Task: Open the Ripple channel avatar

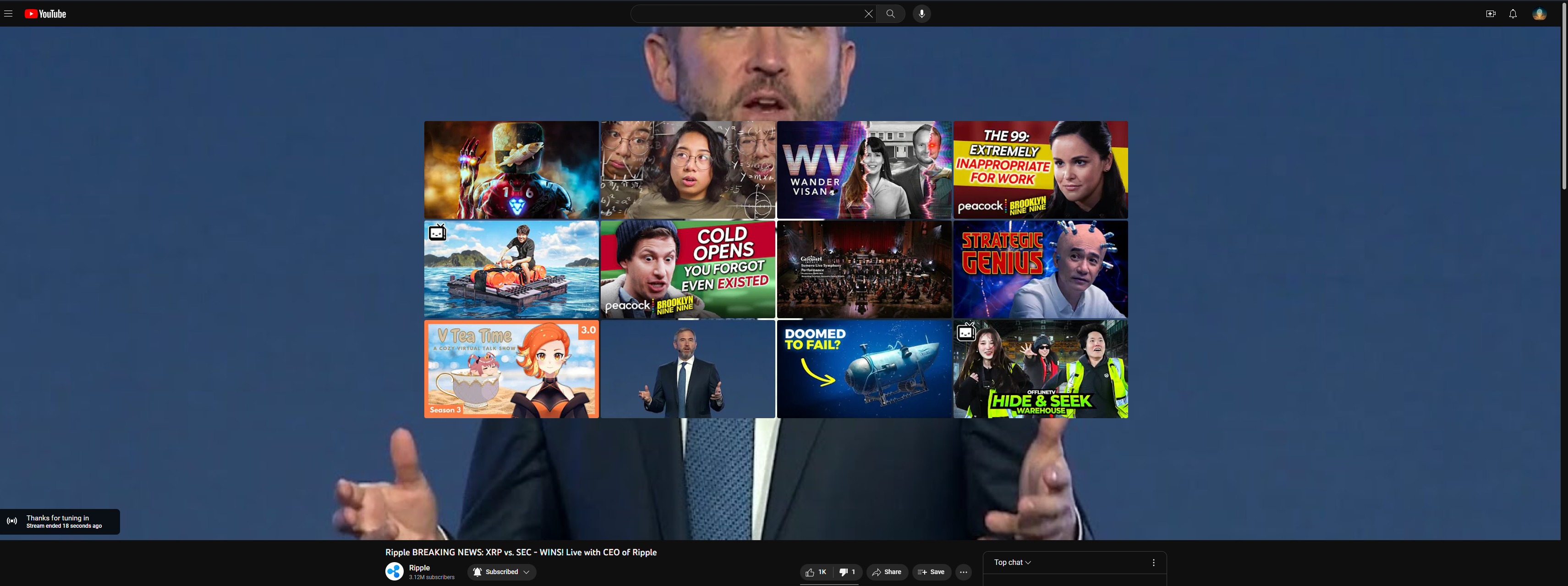Action: 395,571
